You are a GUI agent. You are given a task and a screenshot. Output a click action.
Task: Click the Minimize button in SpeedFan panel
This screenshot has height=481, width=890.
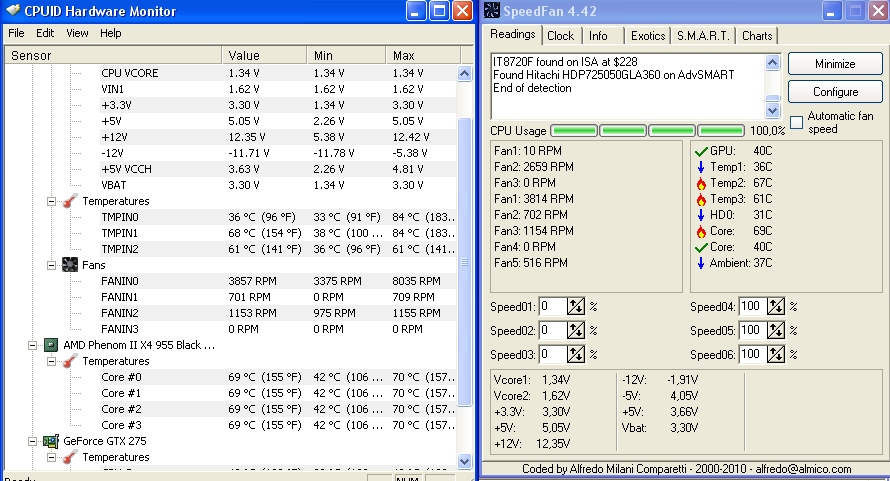point(835,64)
